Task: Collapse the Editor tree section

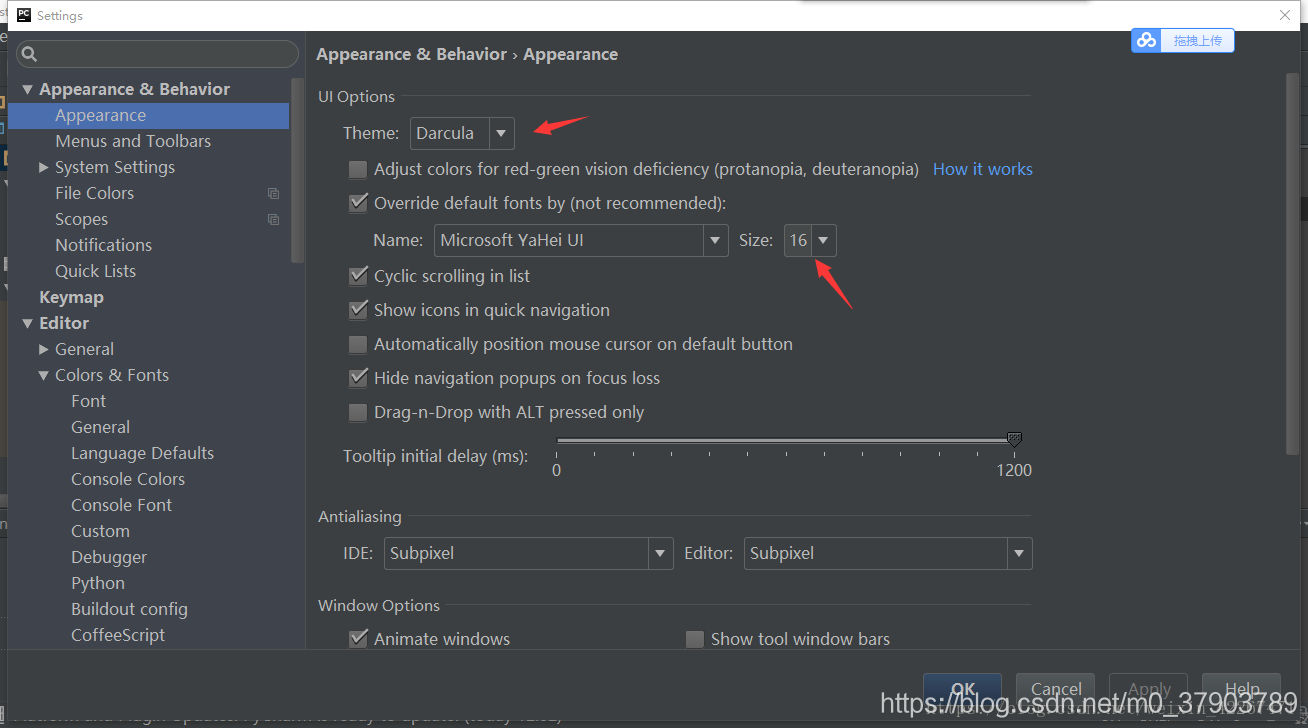Action: pyautogui.click(x=27, y=324)
